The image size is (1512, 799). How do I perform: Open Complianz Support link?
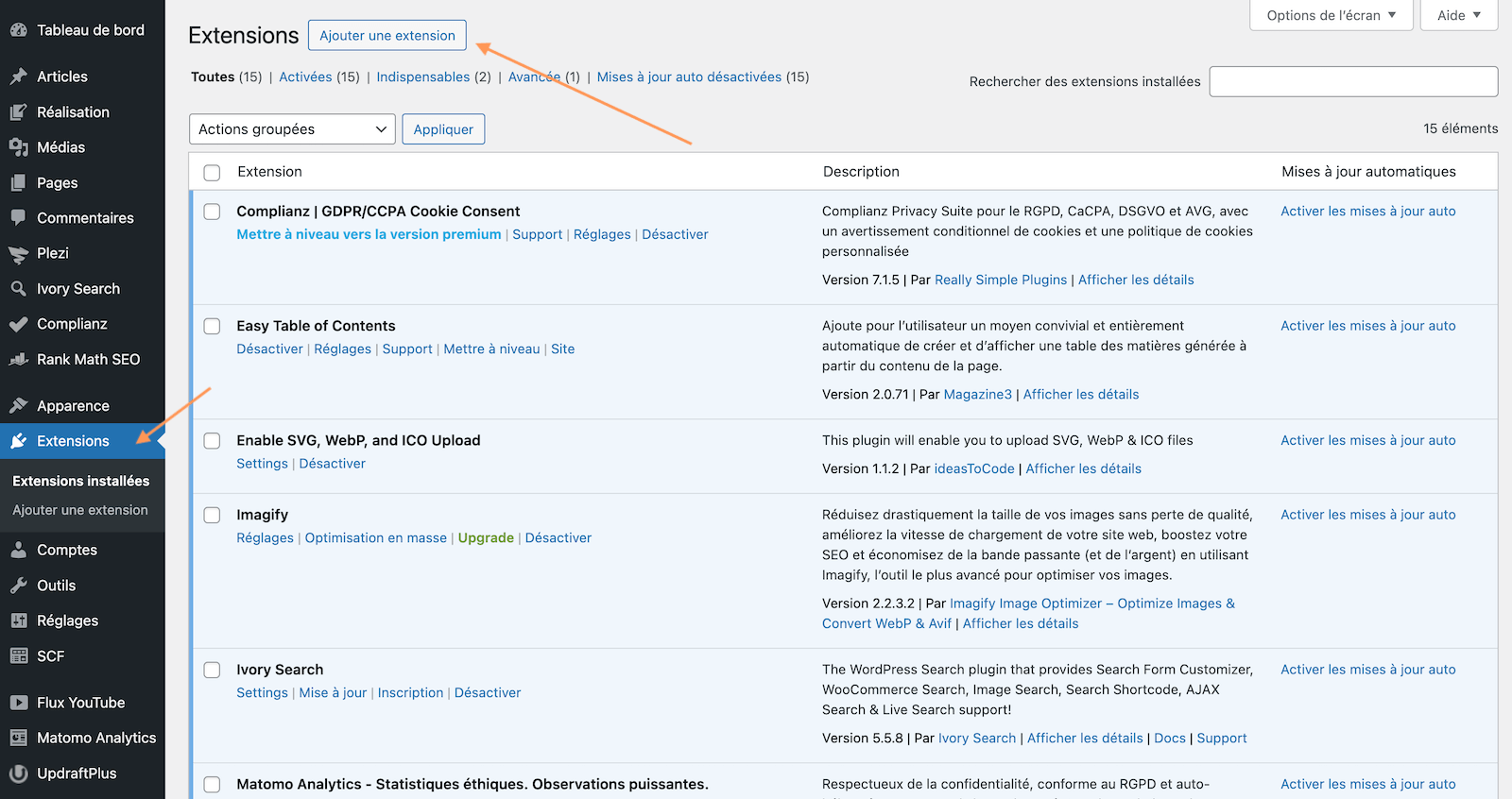click(537, 234)
